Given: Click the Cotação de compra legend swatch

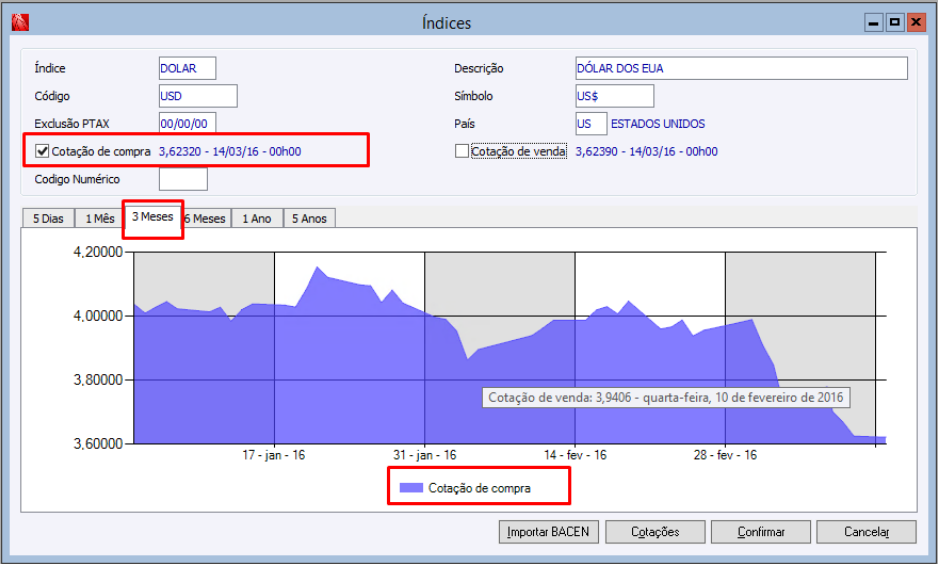Looking at the screenshot, I should click(x=411, y=488).
